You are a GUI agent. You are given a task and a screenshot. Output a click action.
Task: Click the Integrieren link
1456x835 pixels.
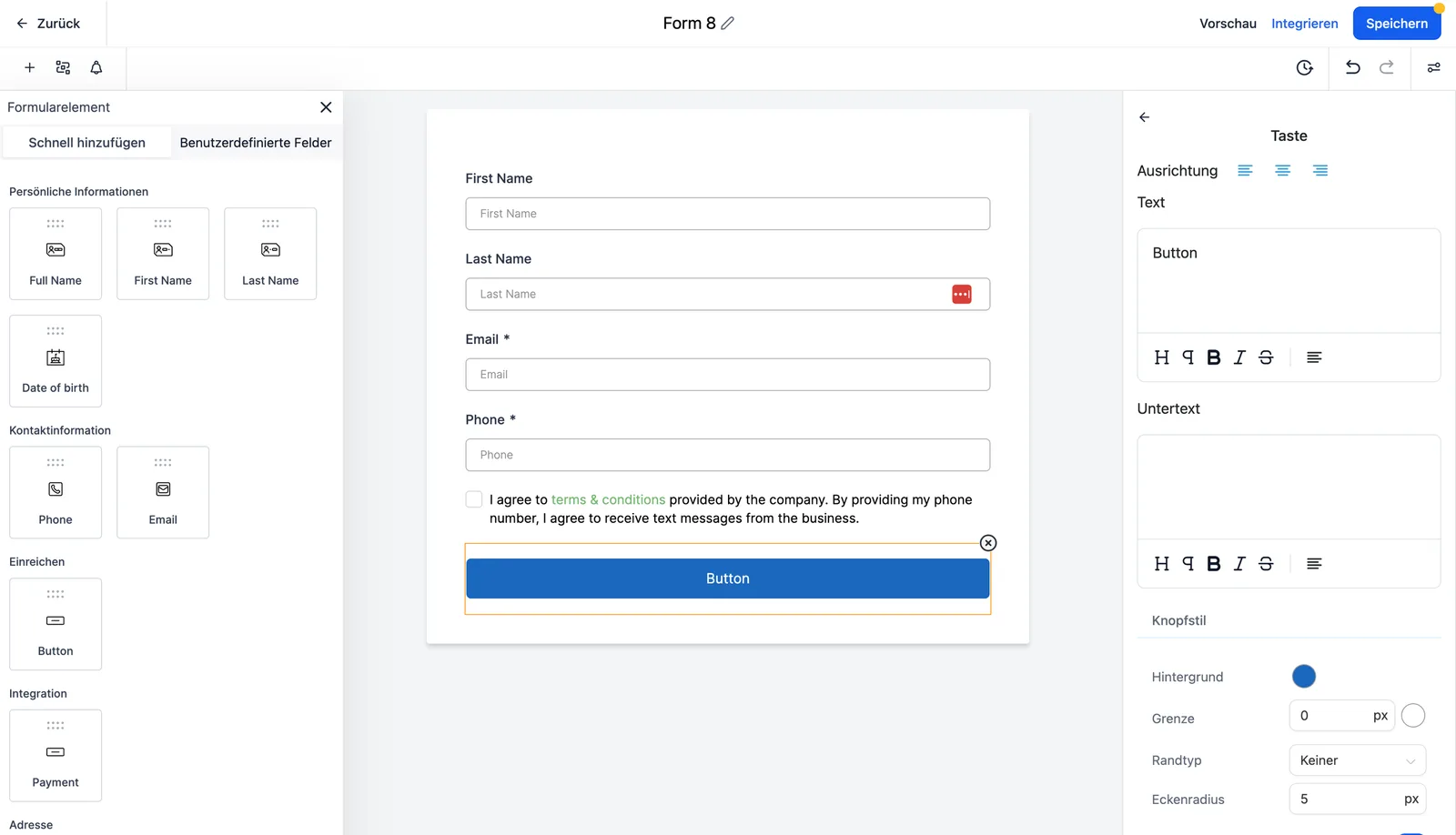tap(1305, 24)
